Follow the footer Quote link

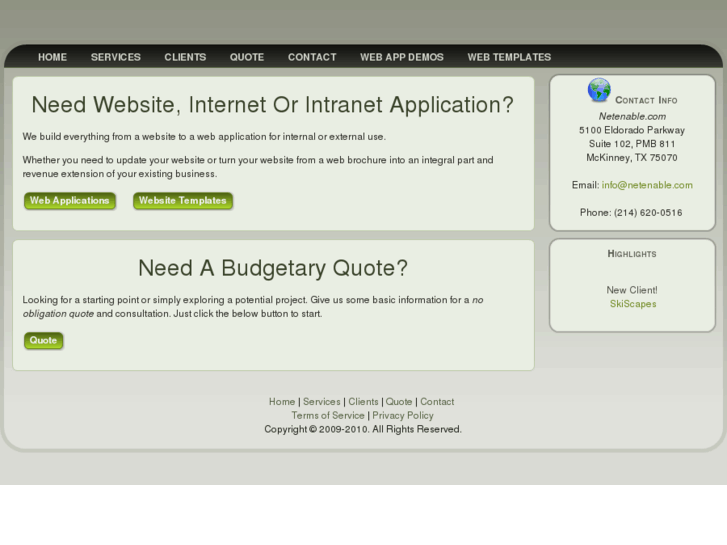click(399, 402)
